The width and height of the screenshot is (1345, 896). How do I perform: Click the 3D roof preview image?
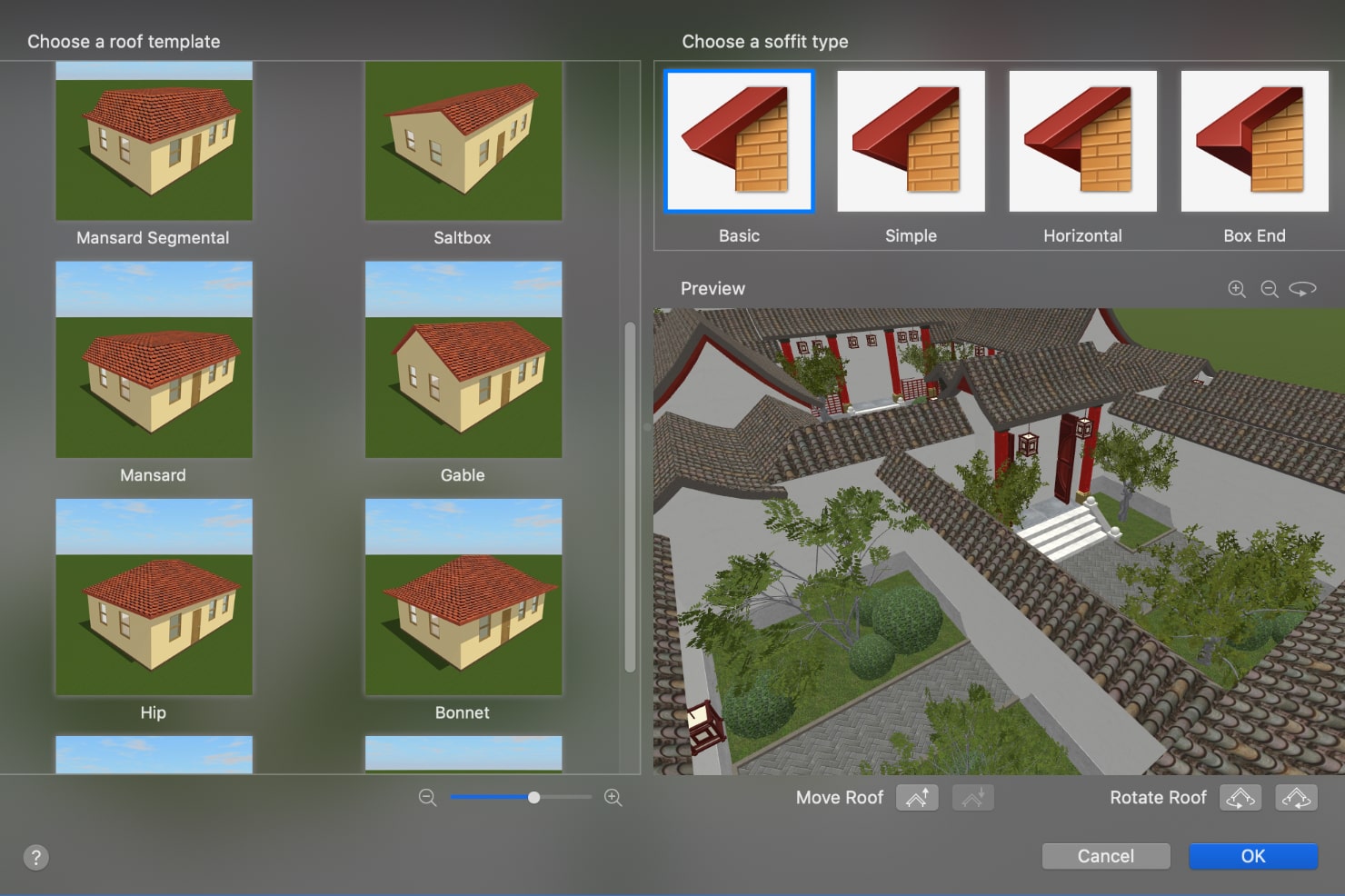pyautogui.click(x=999, y=542)
